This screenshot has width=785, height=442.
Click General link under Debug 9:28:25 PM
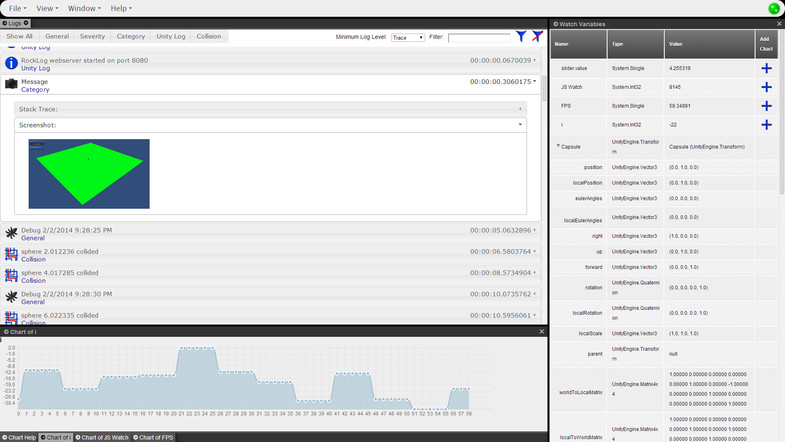coord(33,238)
